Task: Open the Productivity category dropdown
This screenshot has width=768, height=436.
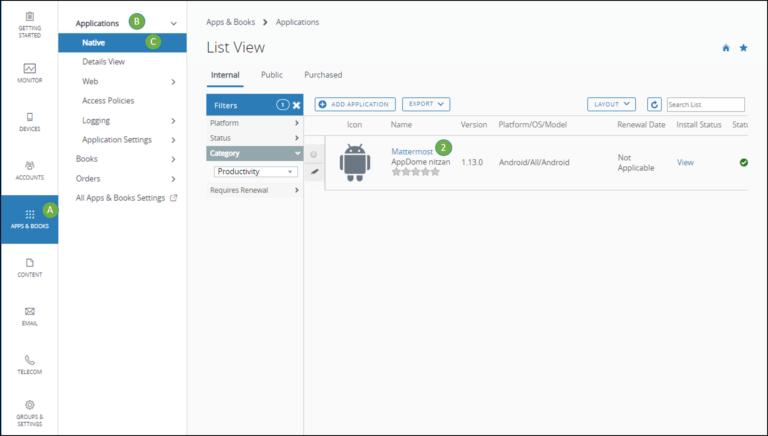Action: [256, 172]
